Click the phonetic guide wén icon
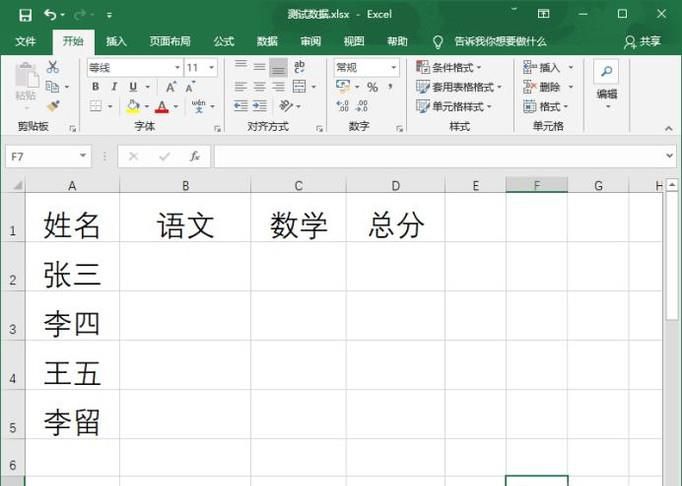Viewport: 682px width, 486px height. [199, 106]
